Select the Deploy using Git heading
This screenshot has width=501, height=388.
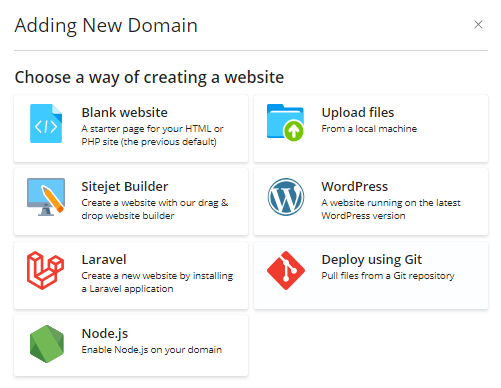pyautogui.click(x=372, y=260)
